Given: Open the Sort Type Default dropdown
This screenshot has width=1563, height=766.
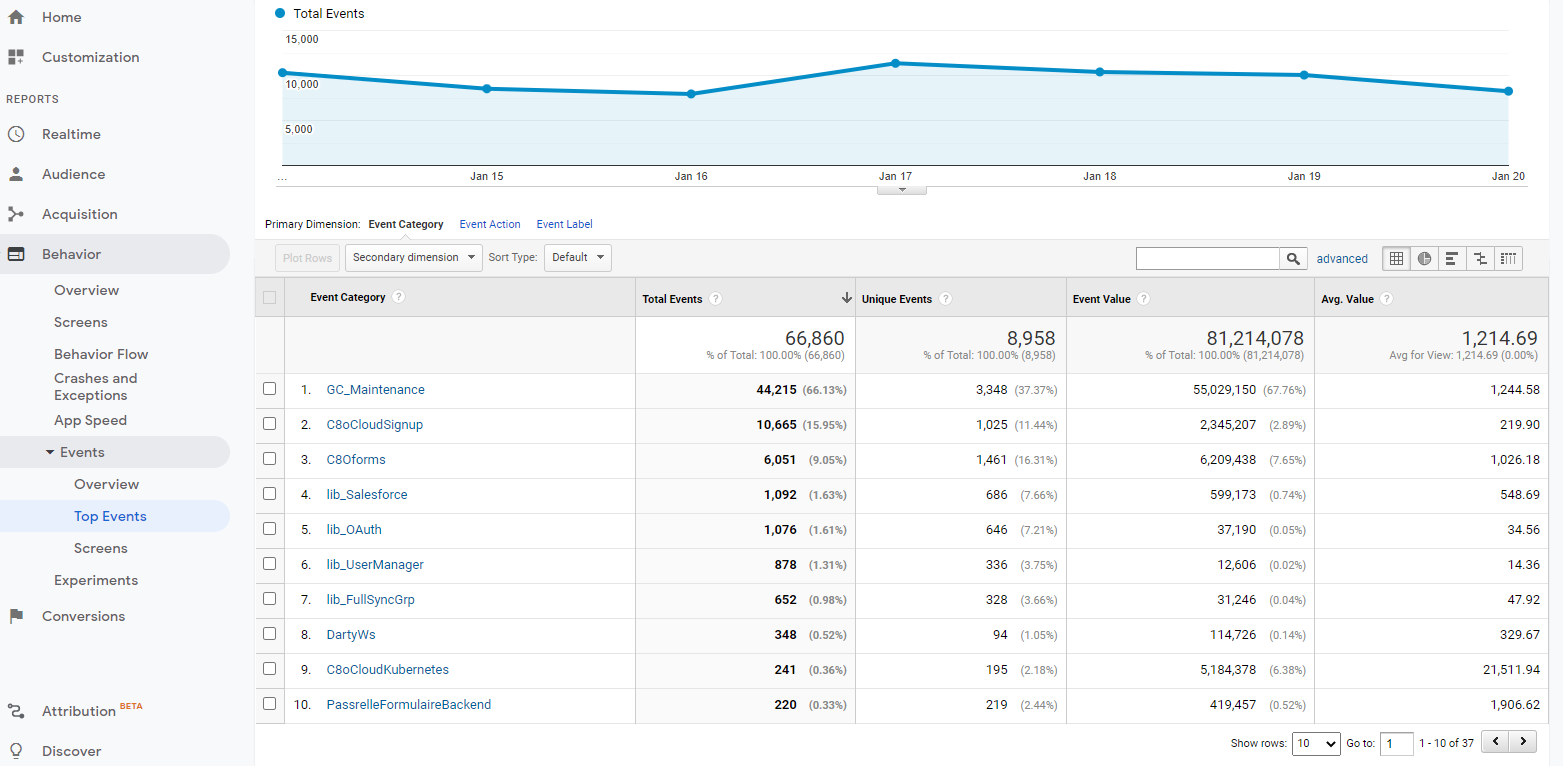Looking at the screenshot, I should point(578,258).
